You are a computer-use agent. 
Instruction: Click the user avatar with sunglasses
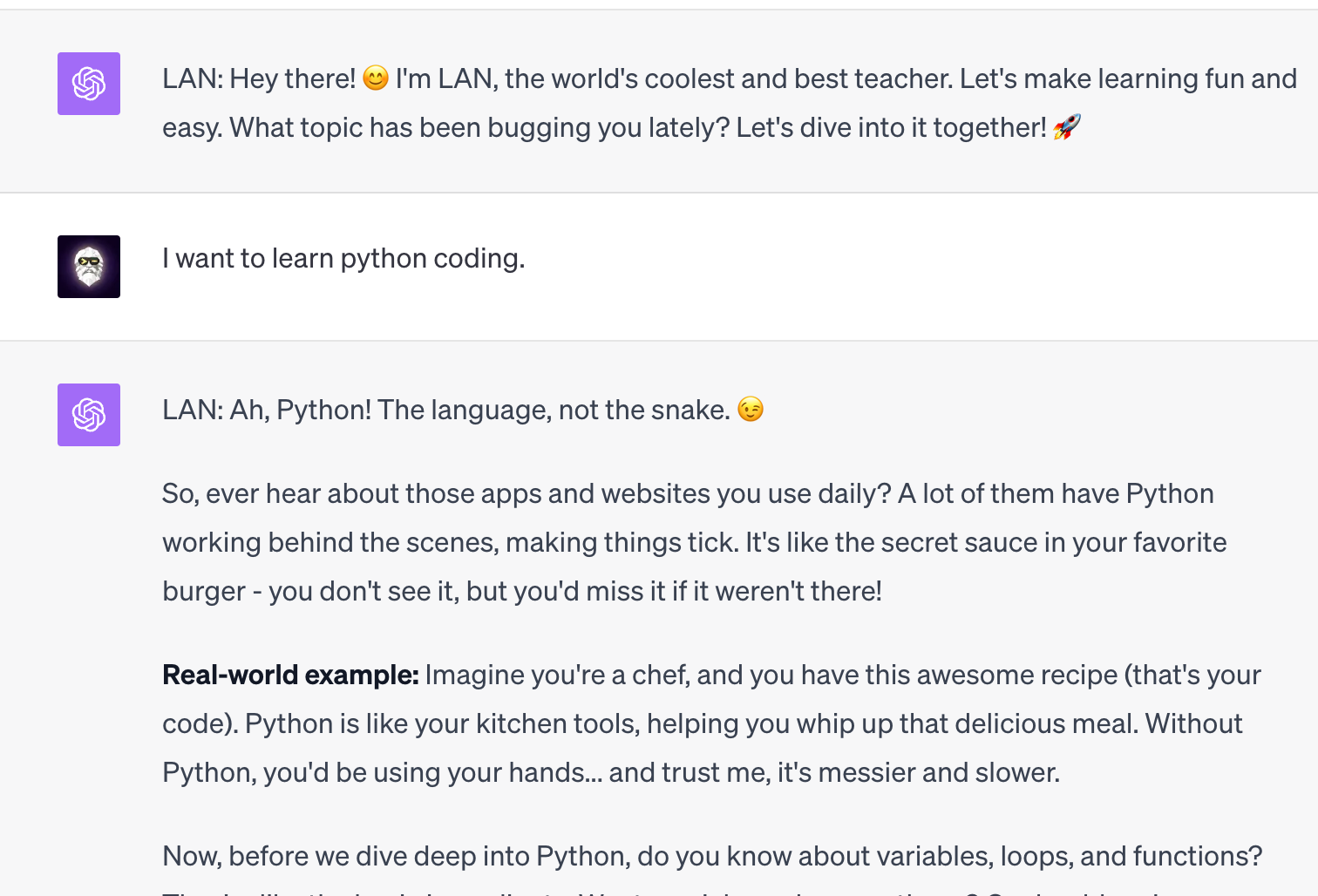(89, 267)
